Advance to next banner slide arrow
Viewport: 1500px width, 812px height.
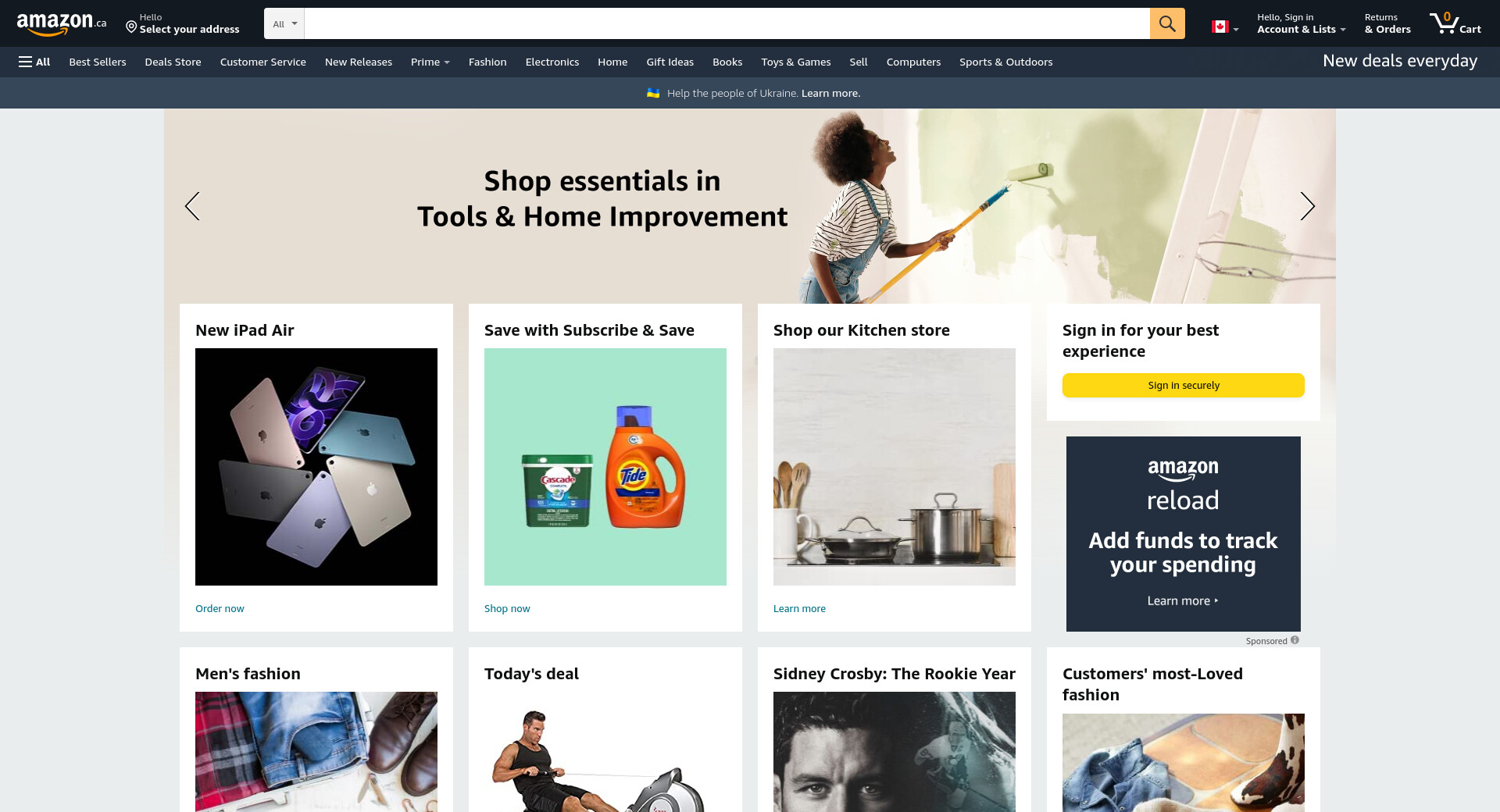coord(1307,206)
